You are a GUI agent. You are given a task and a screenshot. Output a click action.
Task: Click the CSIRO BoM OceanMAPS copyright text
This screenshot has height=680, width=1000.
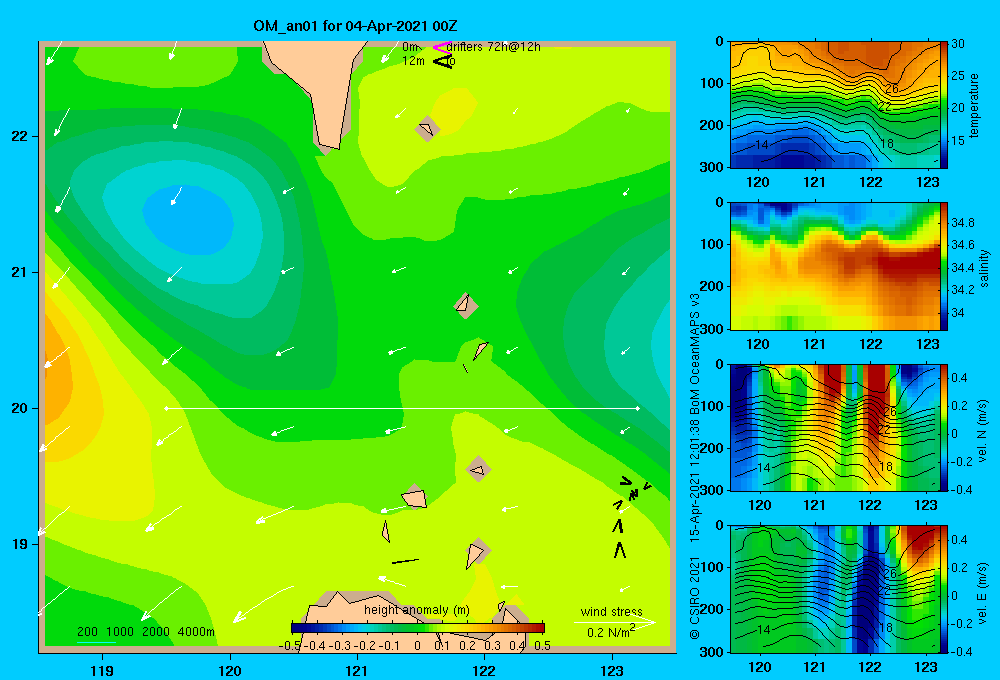click(695, 466)
